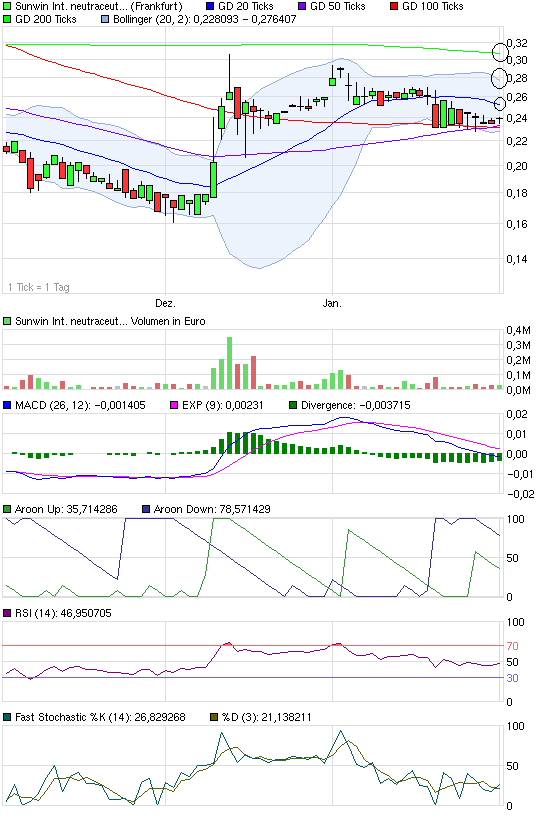This screenshot has height=827, width=545.
Task: Click the magenta EXP (9) legend swatch
Action: (174, 405)
